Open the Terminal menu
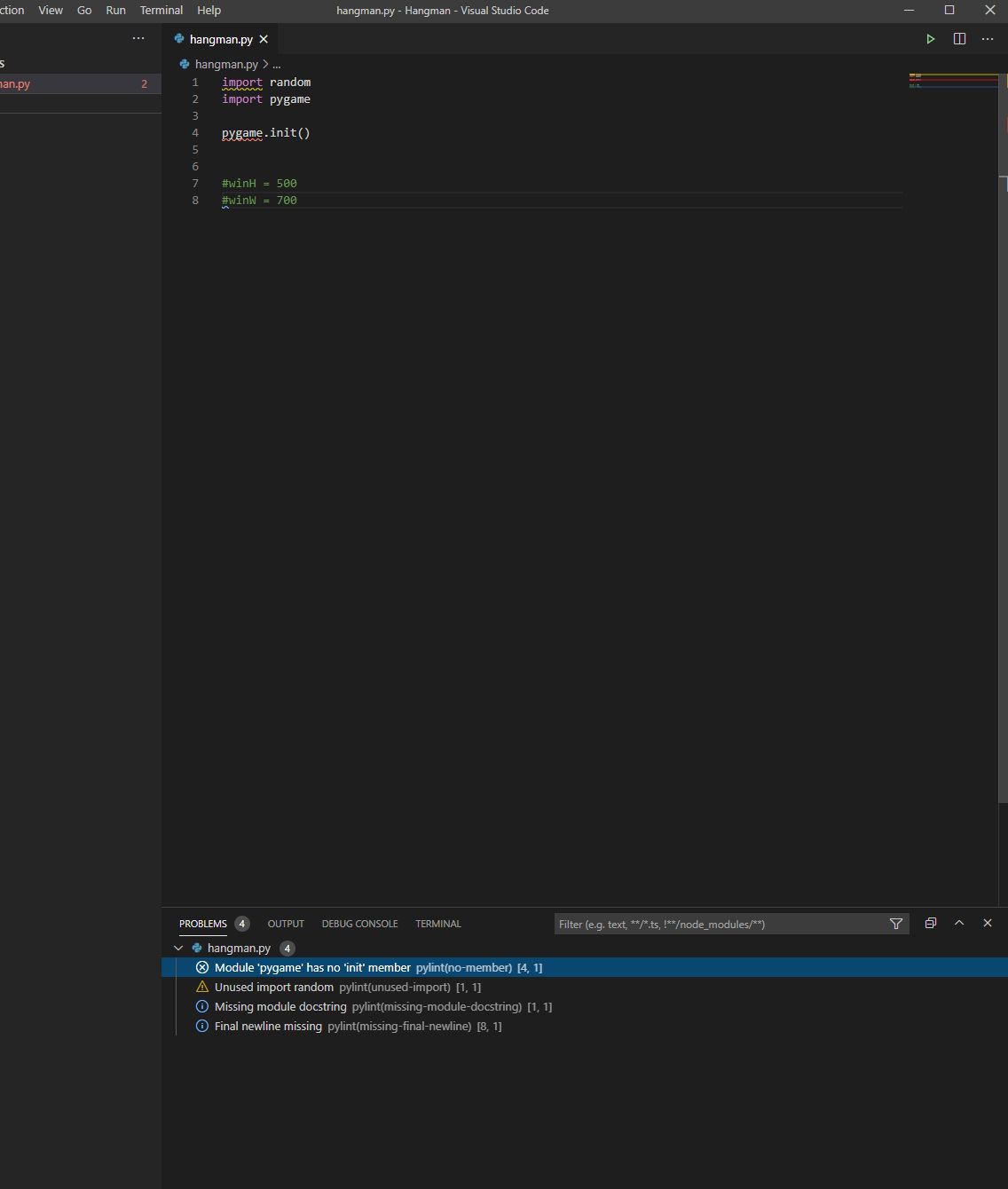Viewport: 1008px width, 1189px height. click(161, 11)
